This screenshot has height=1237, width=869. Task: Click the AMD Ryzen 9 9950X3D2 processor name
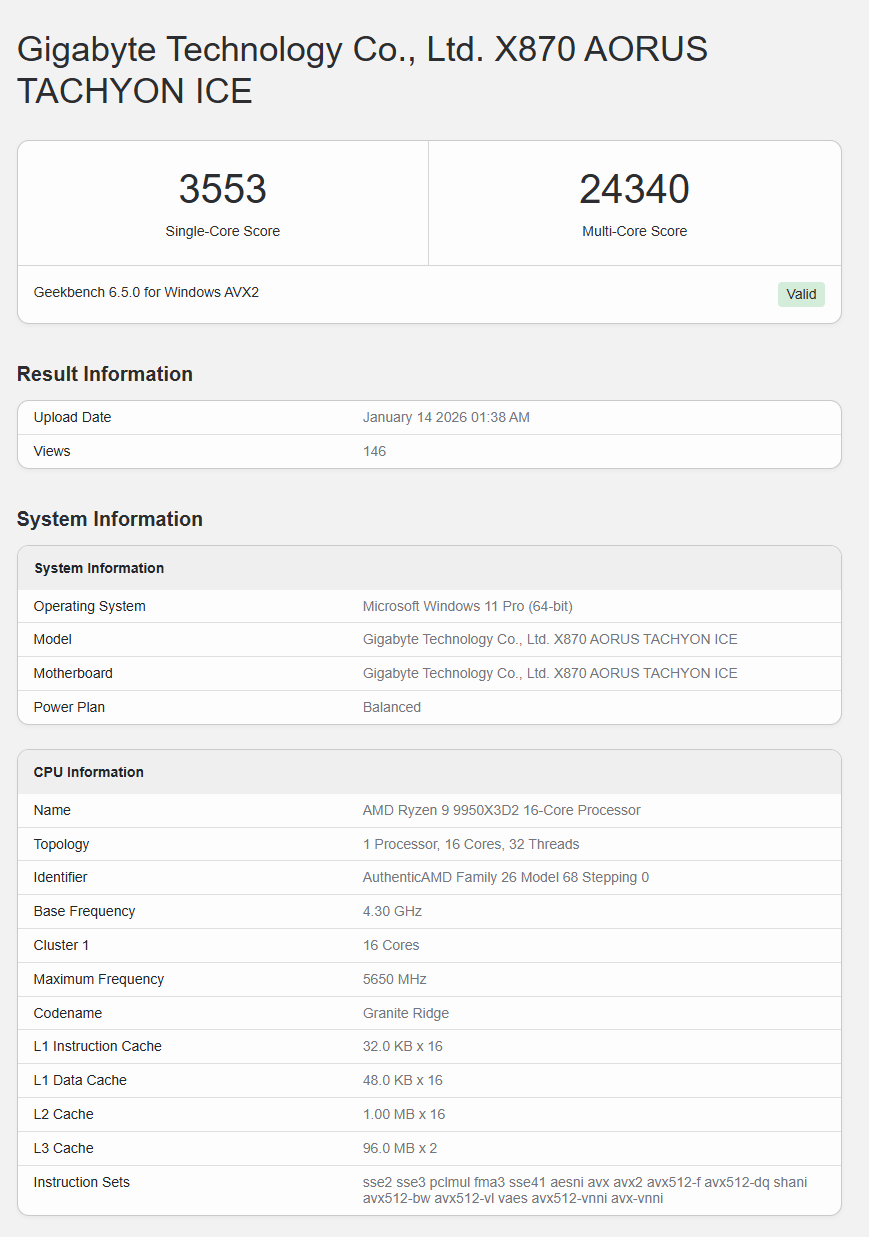tap(502, 810)
